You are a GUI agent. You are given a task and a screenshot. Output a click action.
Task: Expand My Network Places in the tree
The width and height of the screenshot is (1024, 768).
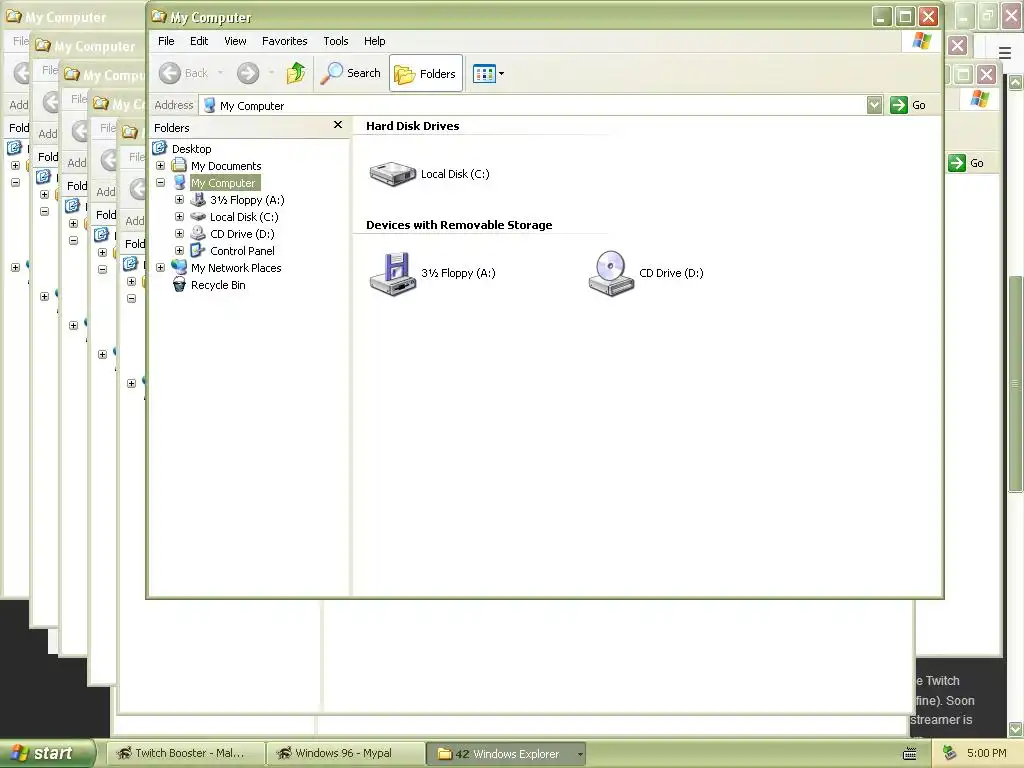[x=161, y=268]
